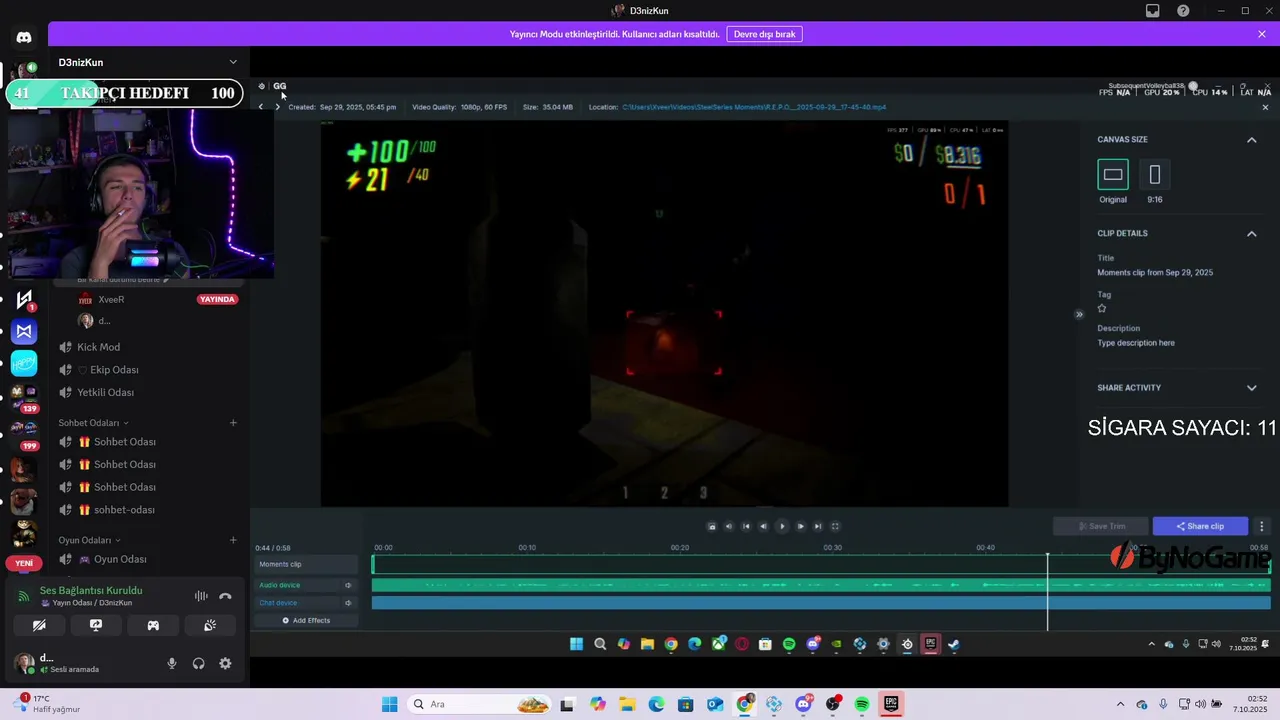
Task: Edit the clip title field
Action: coord(1155,273)
